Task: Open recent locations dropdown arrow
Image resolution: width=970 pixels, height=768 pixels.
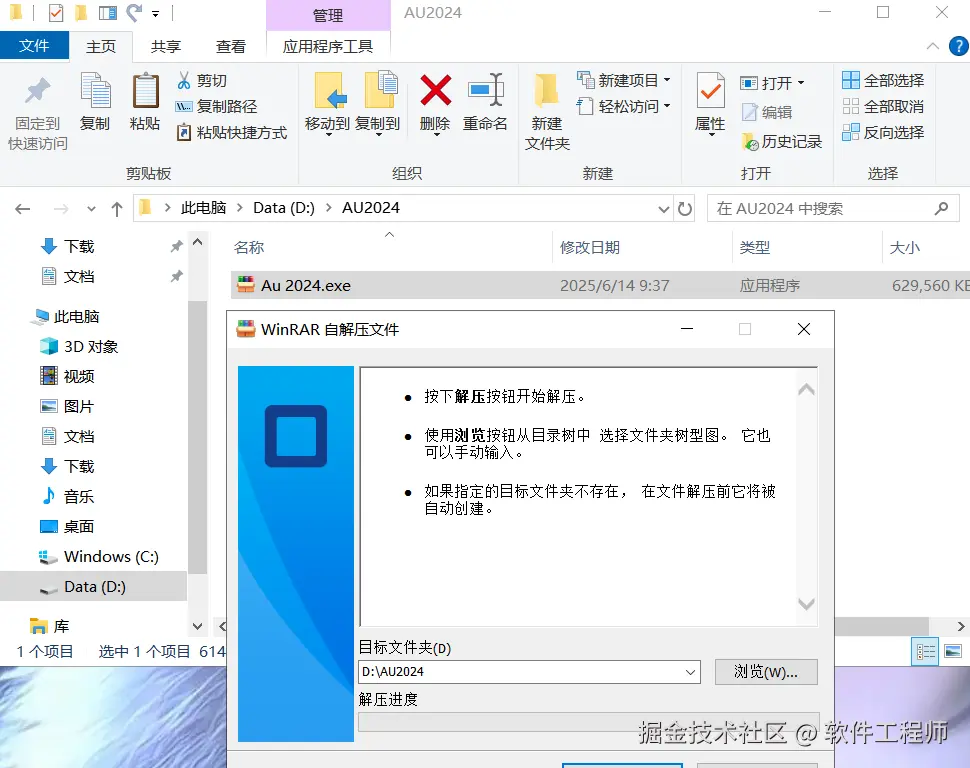Action: pos(92,209)
